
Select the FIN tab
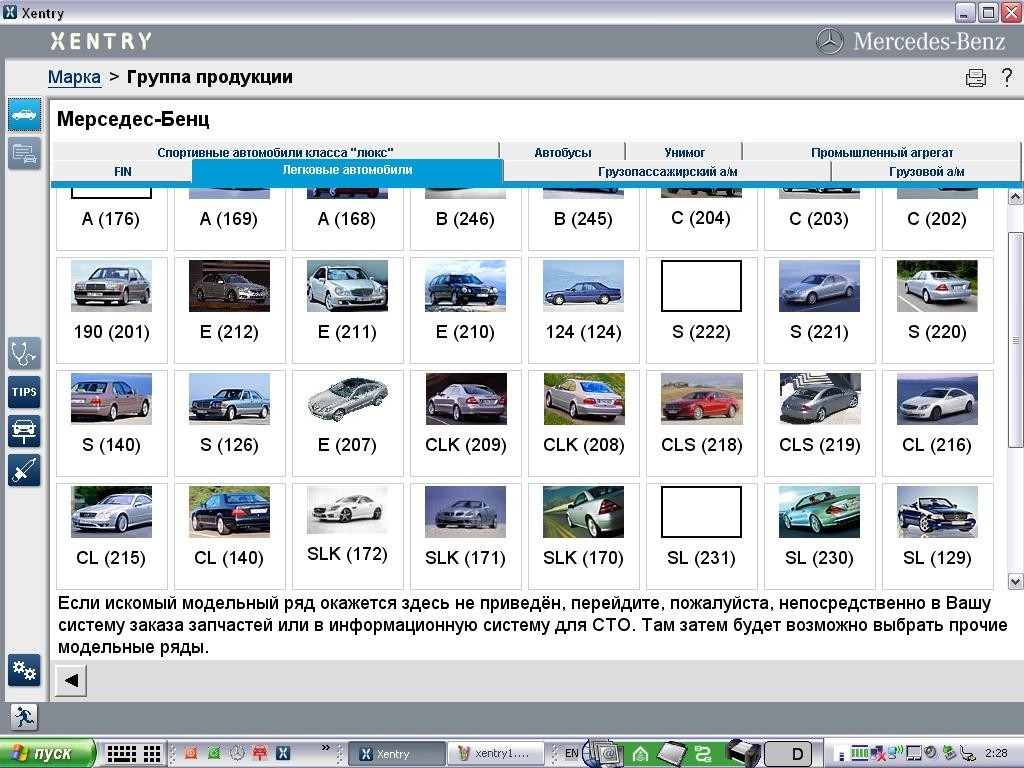pyautogui.click(x=123, y=172)
